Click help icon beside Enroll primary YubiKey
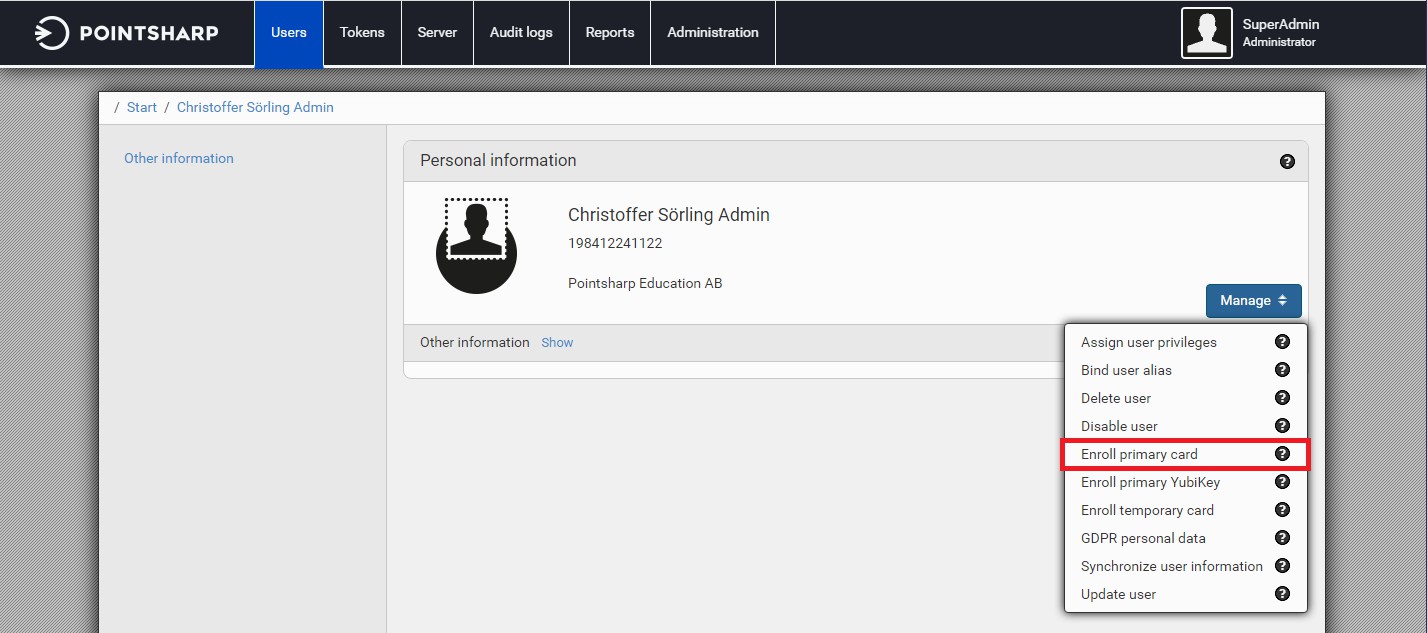 tap(1282, 482)
